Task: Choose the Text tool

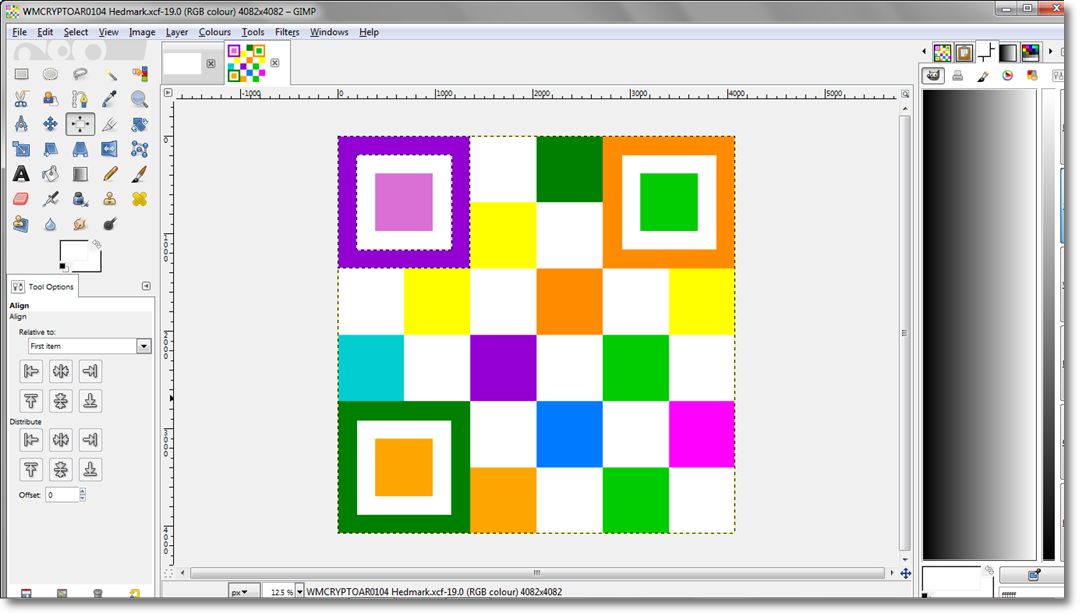Action: (x=21, y=174)
